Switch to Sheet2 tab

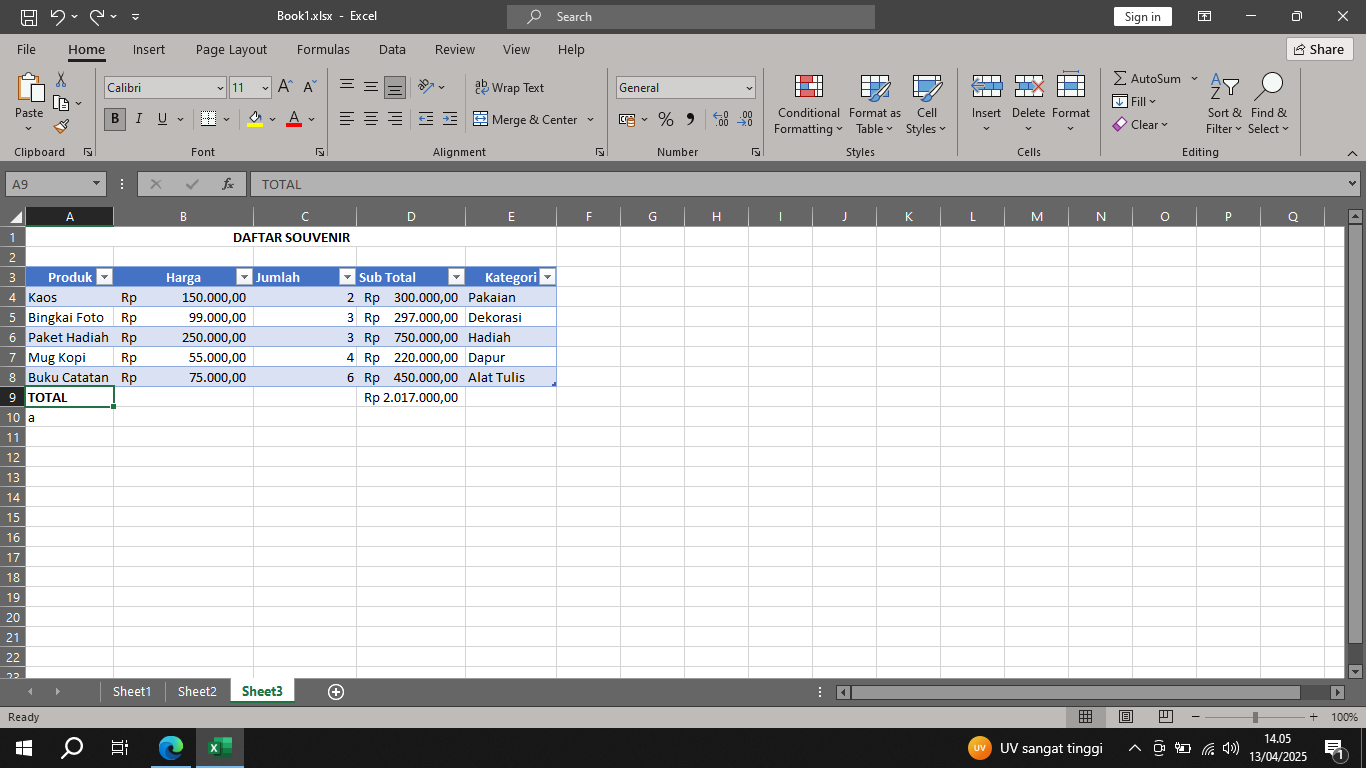[197, 691]
